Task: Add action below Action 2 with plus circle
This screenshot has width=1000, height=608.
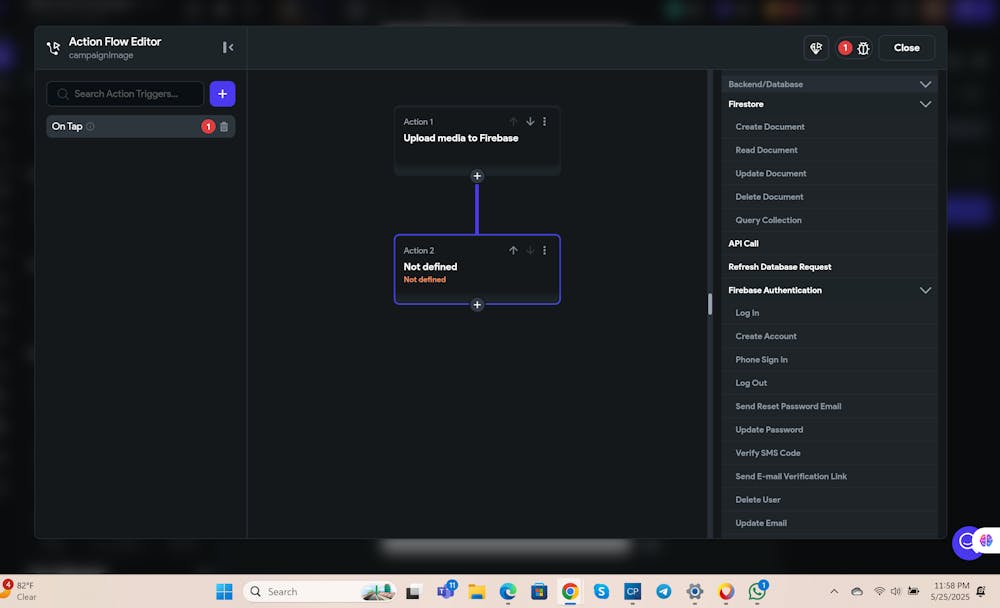Action: tap(477, 305)
